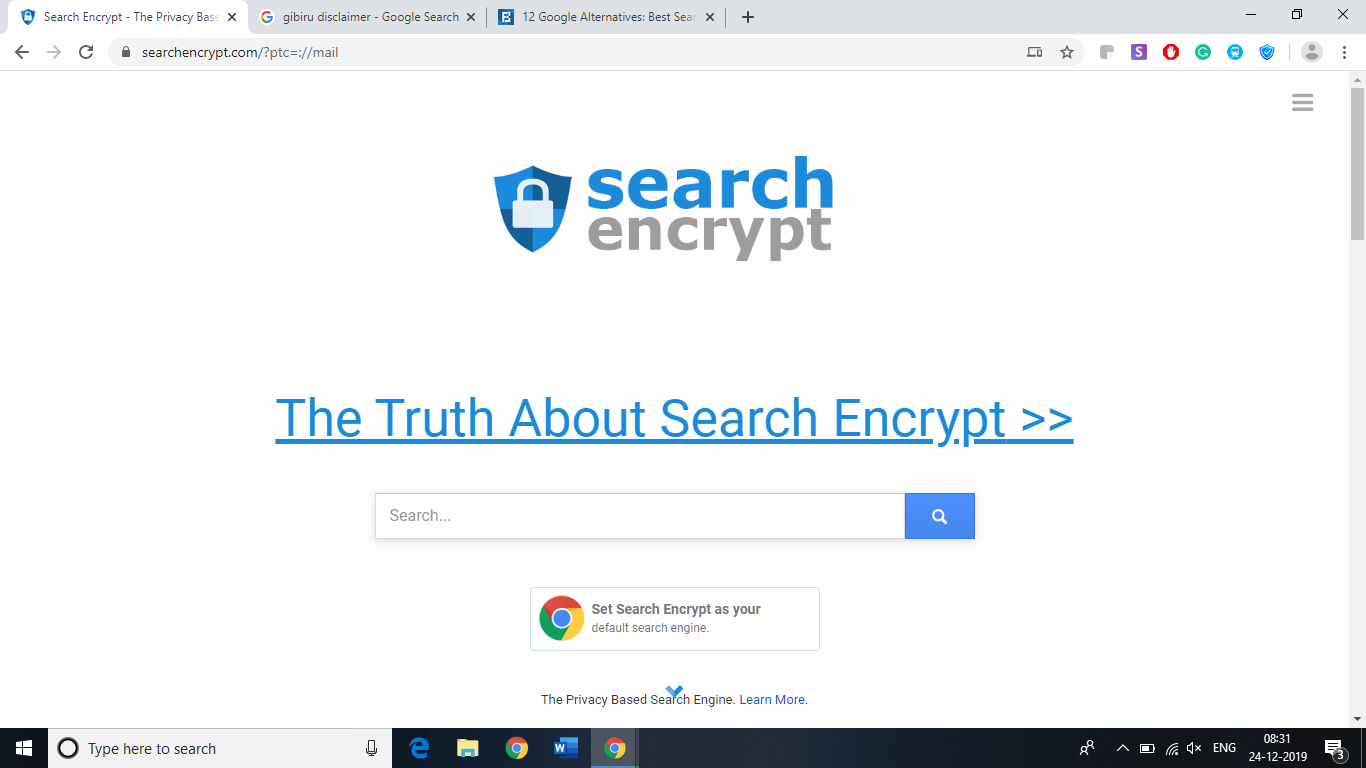Show hidden system tray icons arrow
Image resolution: width=1366 pixels, height=768 pixels.
coord(1122,748)
